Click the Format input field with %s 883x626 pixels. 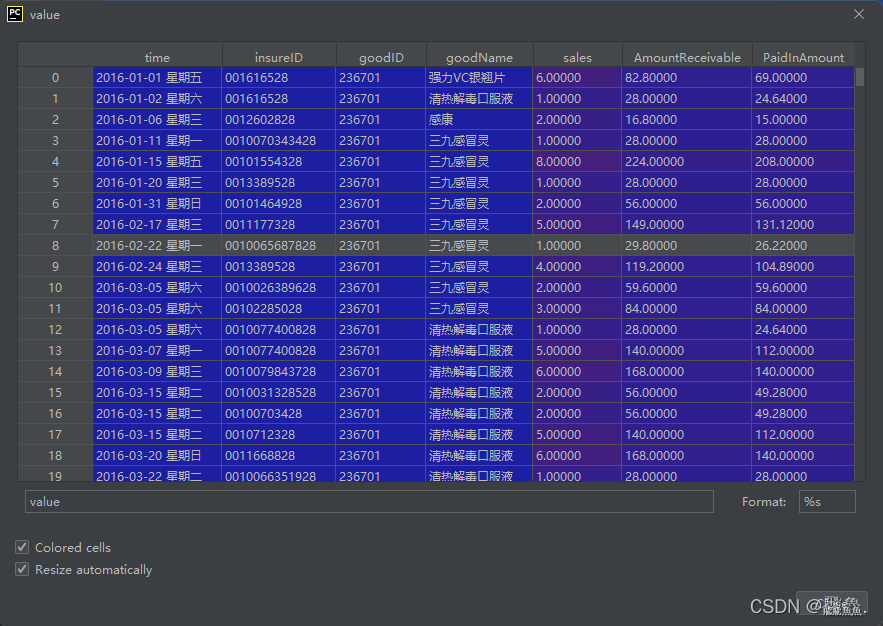827,502
